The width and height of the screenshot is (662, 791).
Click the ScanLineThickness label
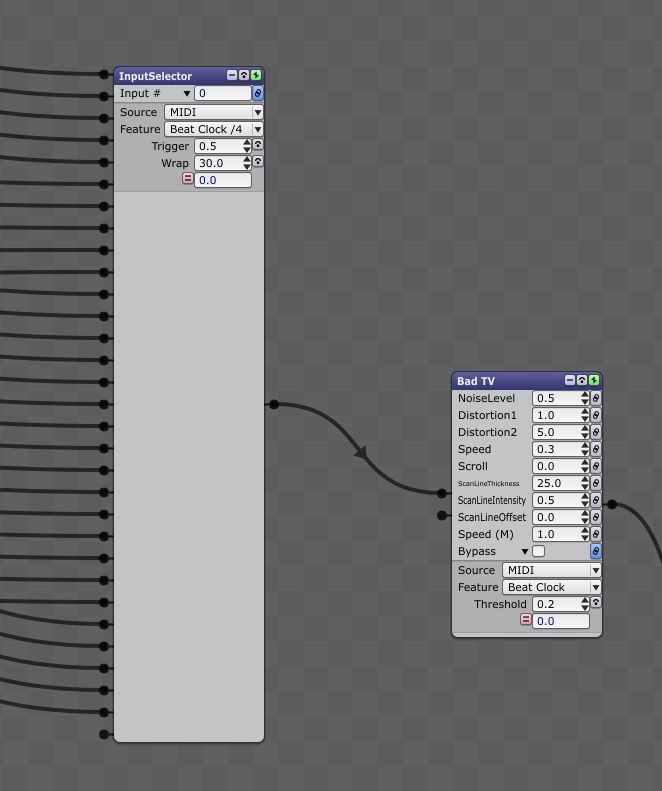(x=488, y=483)
